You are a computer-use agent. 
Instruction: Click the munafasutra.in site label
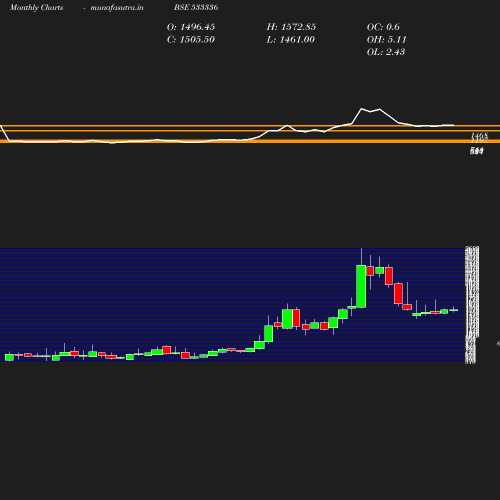[117, 8]
